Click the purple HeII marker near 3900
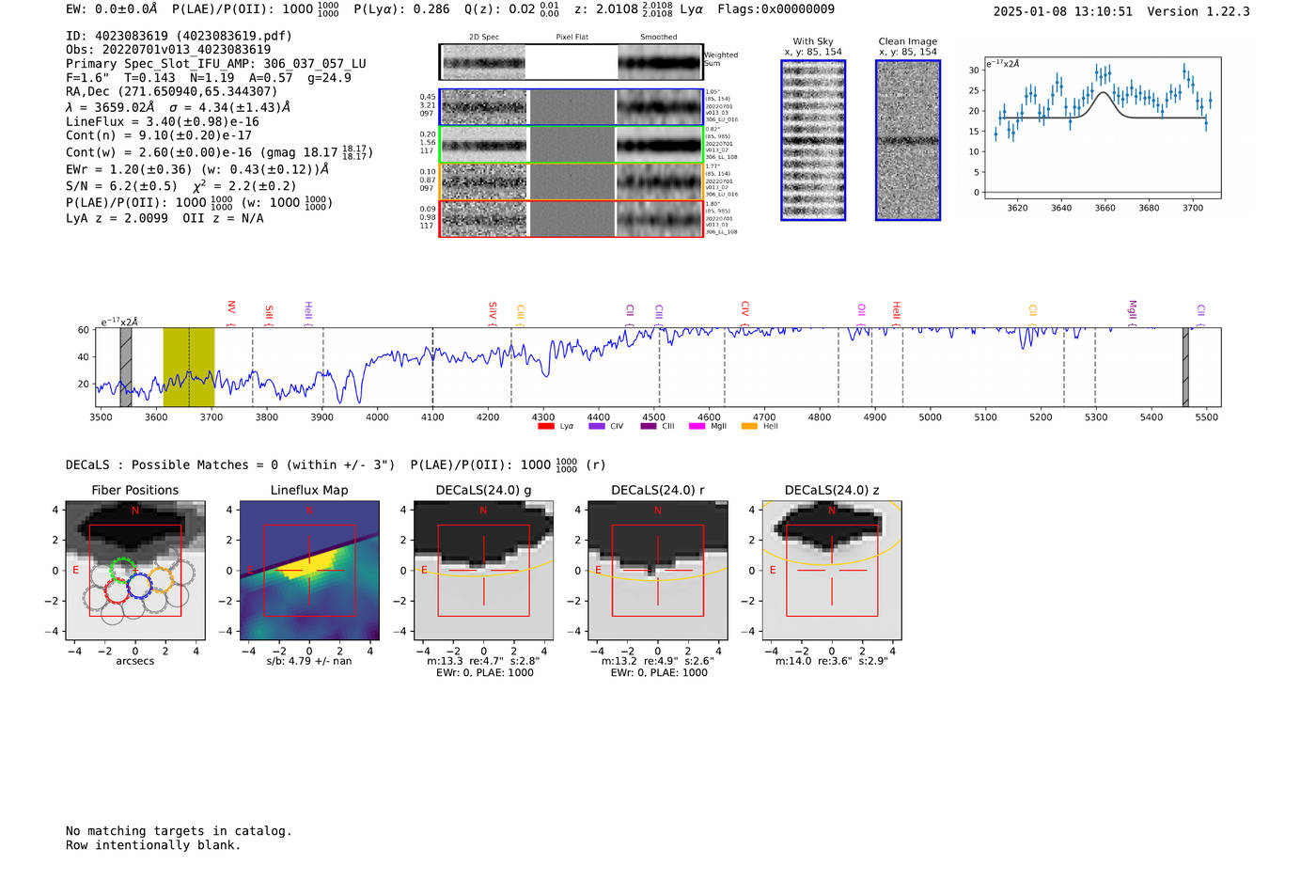This screenshot has height=896, width=1316. pyautogui.click(x=308, y=311)
